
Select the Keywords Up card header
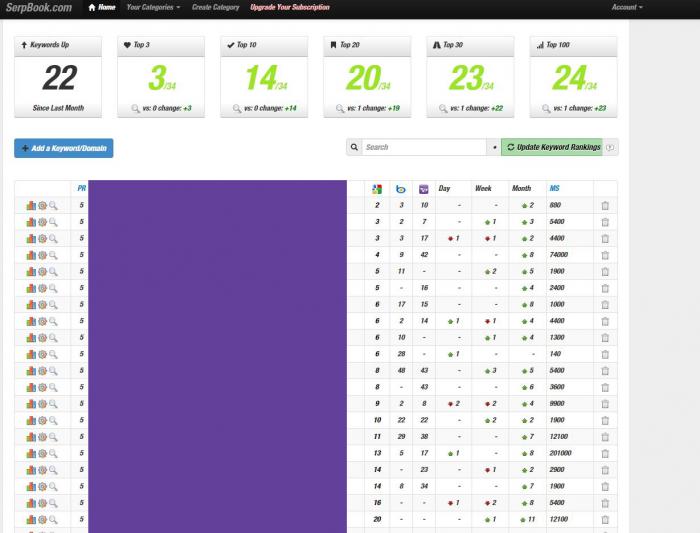click(x=58, y=45)
